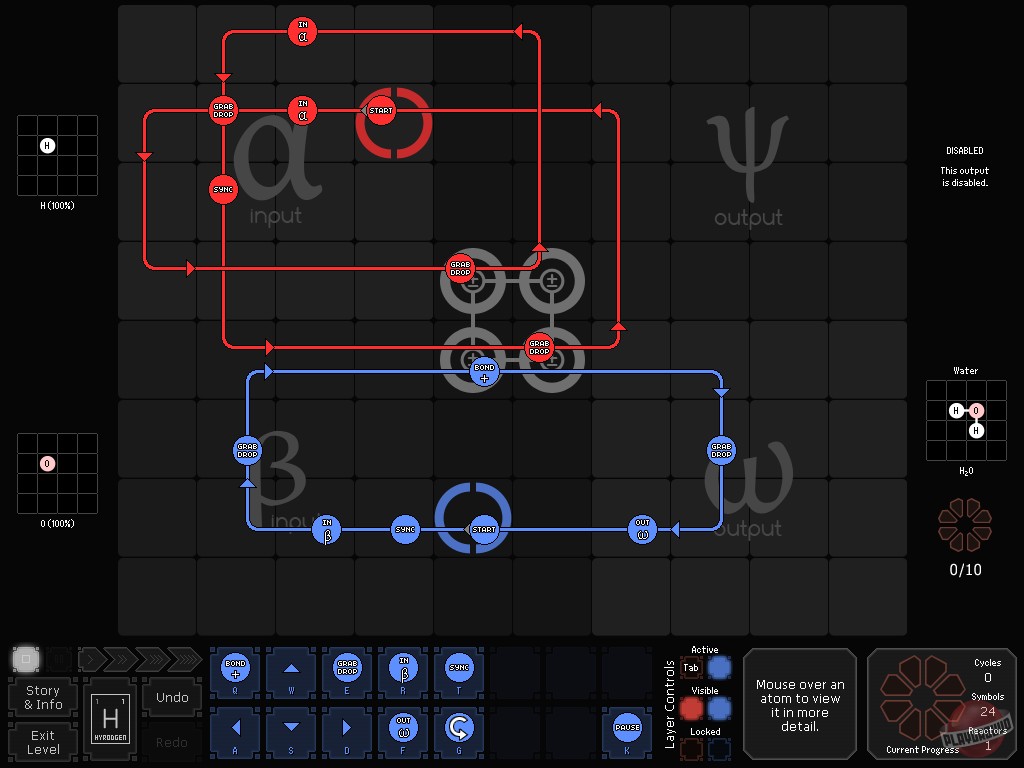Select the Pause instruction tool

(626, 726)
